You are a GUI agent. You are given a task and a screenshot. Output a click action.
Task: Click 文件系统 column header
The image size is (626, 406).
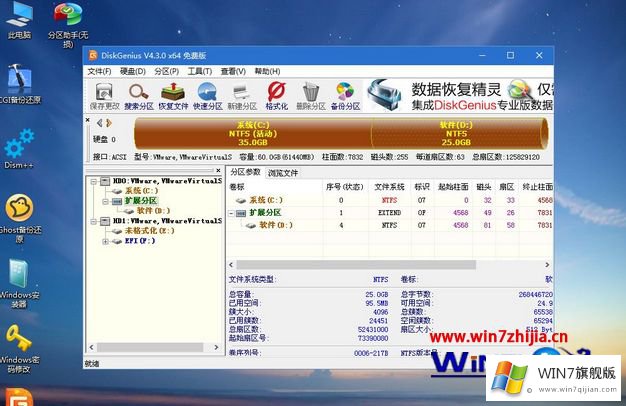(x=389, y=186)
